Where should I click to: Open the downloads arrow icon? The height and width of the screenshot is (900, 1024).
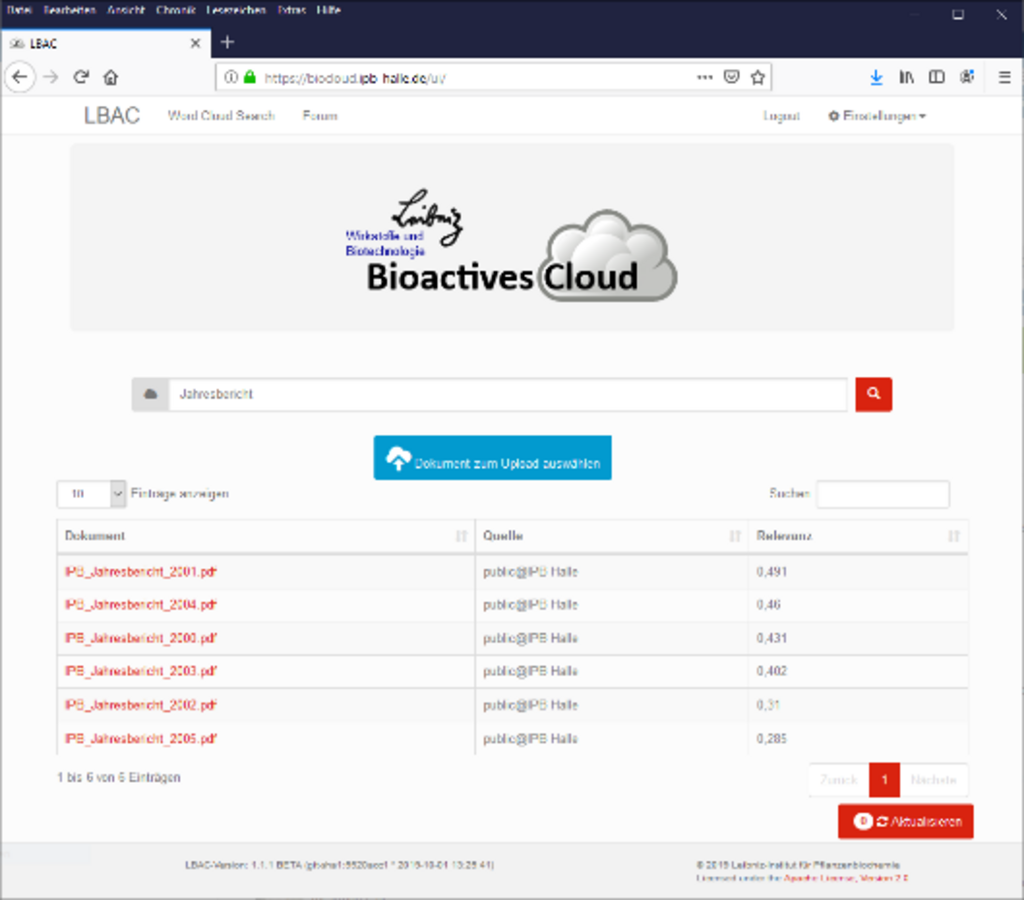click(x=876, y=78)
